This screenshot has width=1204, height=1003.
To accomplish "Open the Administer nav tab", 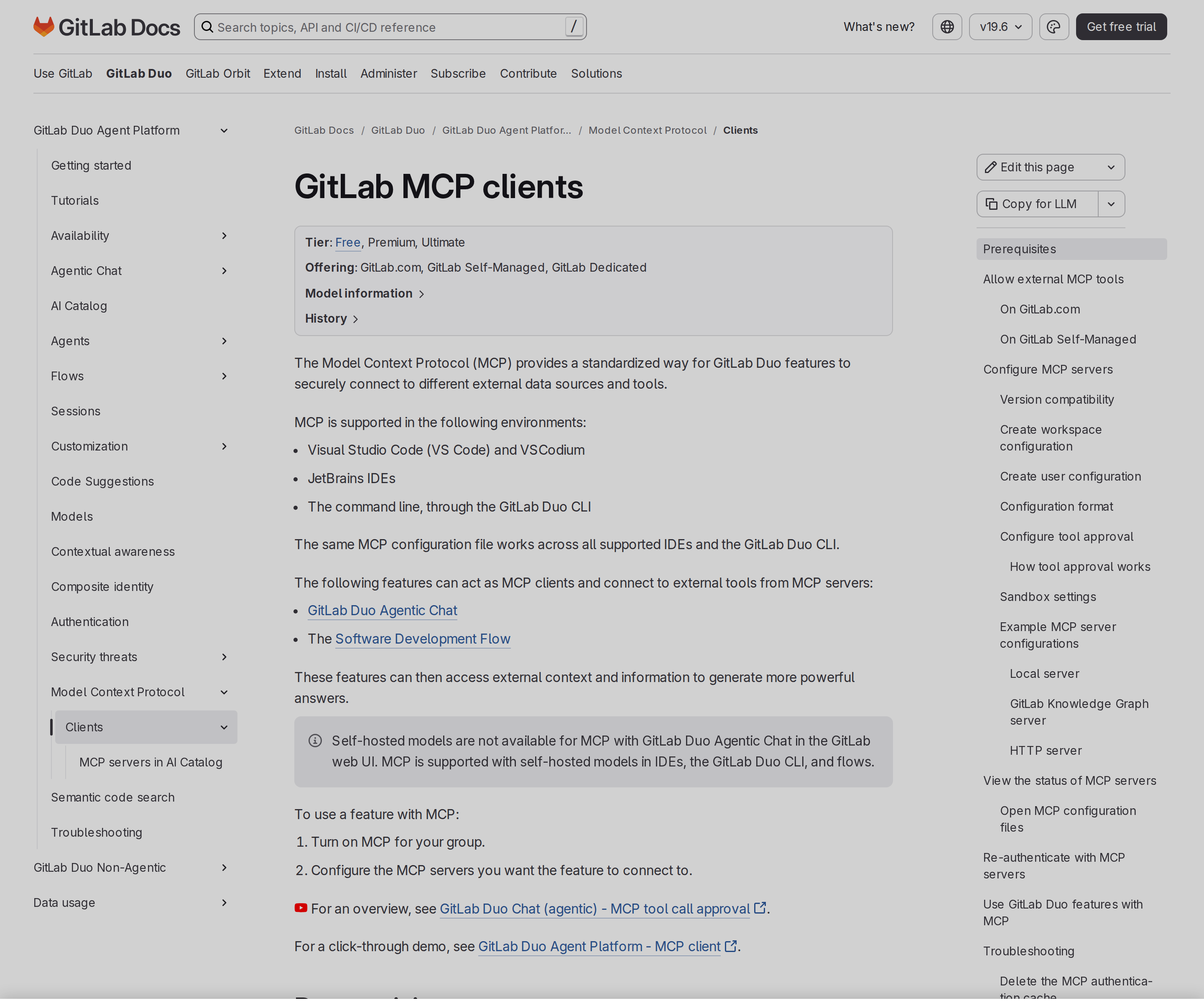I will click(388, 74).
